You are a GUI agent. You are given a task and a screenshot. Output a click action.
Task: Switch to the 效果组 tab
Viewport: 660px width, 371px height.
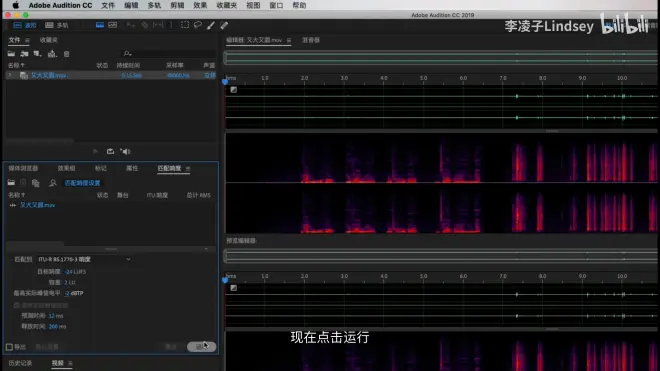pyautogui.click(x=66, y=168)
